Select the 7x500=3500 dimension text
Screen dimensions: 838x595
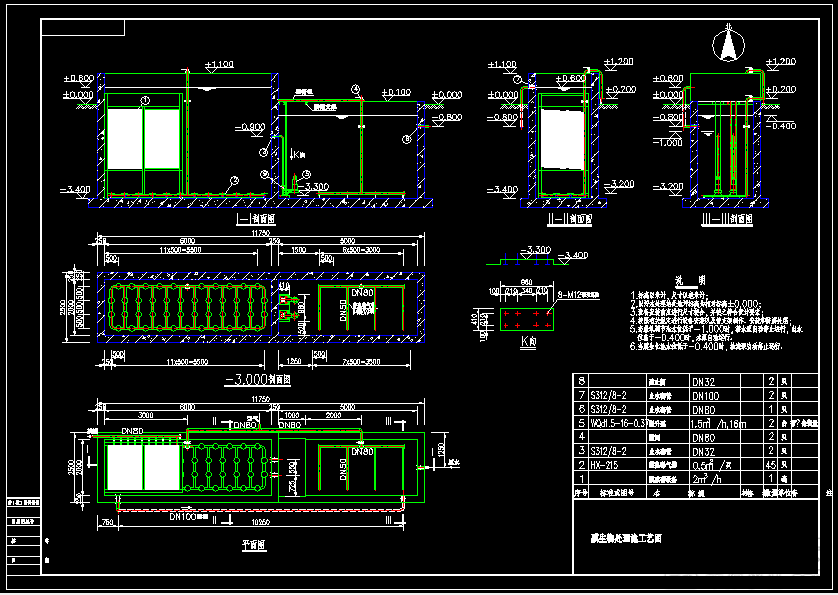coord(361,362)
